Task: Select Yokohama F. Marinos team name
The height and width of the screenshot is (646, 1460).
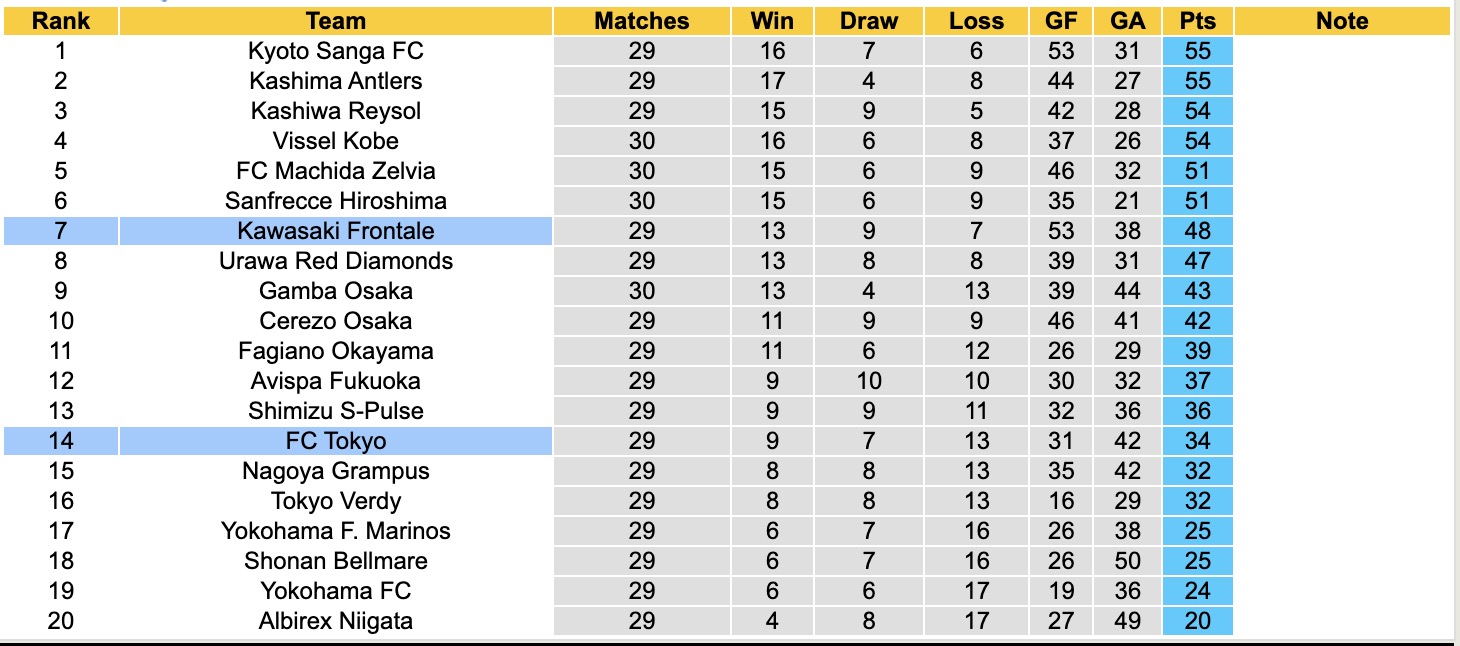Action: coord(336,531)
